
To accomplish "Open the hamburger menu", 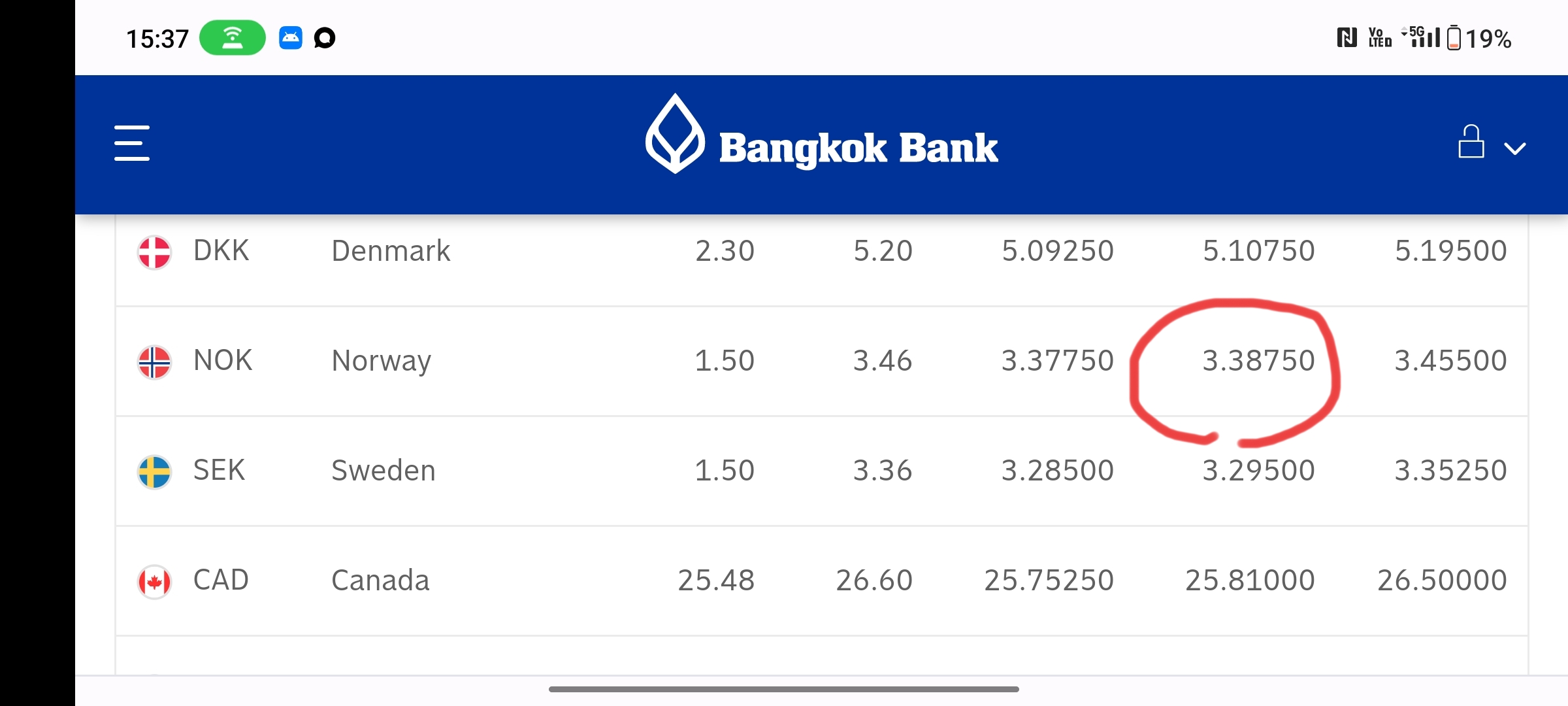I will click(x=132, y=143).
